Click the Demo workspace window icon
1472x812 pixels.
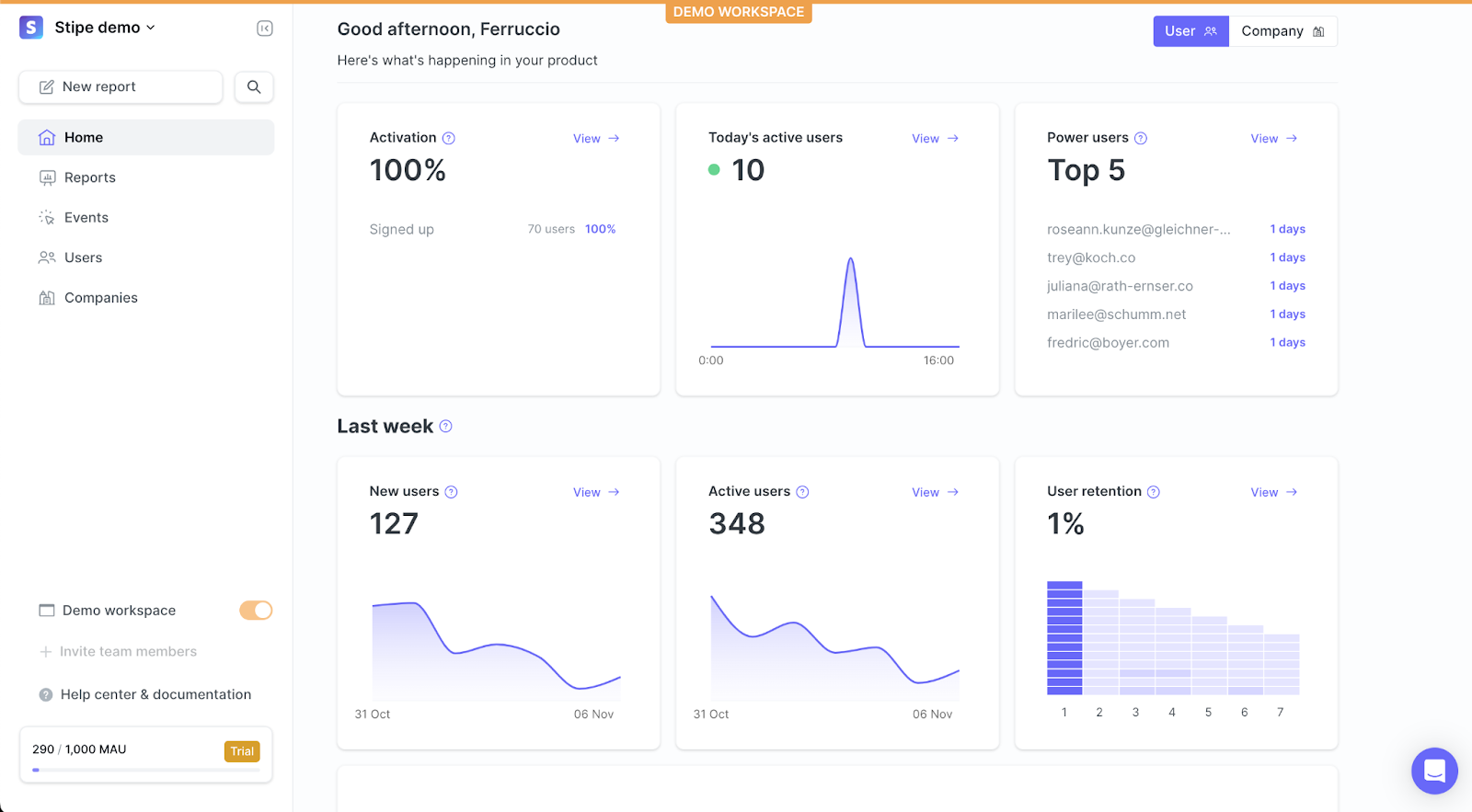tap(47, 611)
